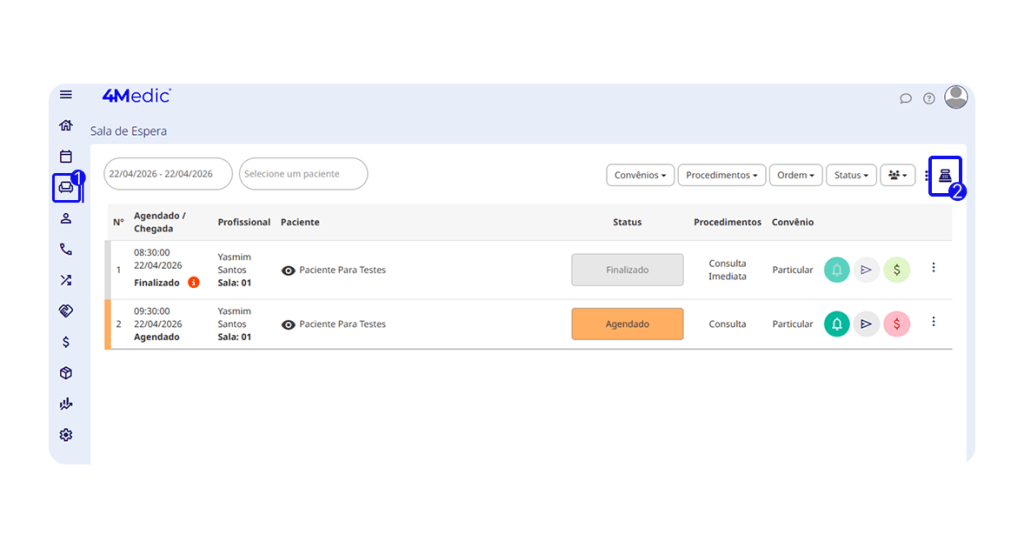Screen dimensions: 1024x548
Task: Click the bell icon on the Agendado row
Action: pos(837,324)
